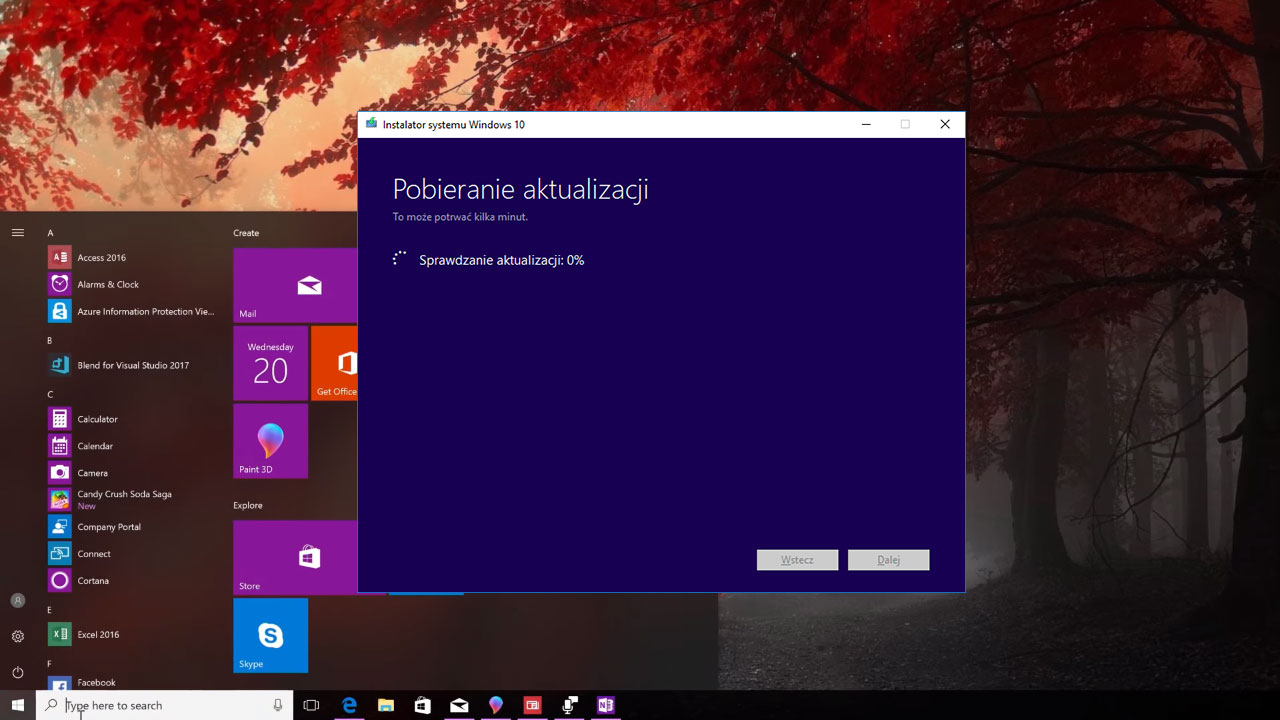This screenshot has height=720, width=1280.
Task: Open the Mail live tile
Action: [x=295, y=286]
